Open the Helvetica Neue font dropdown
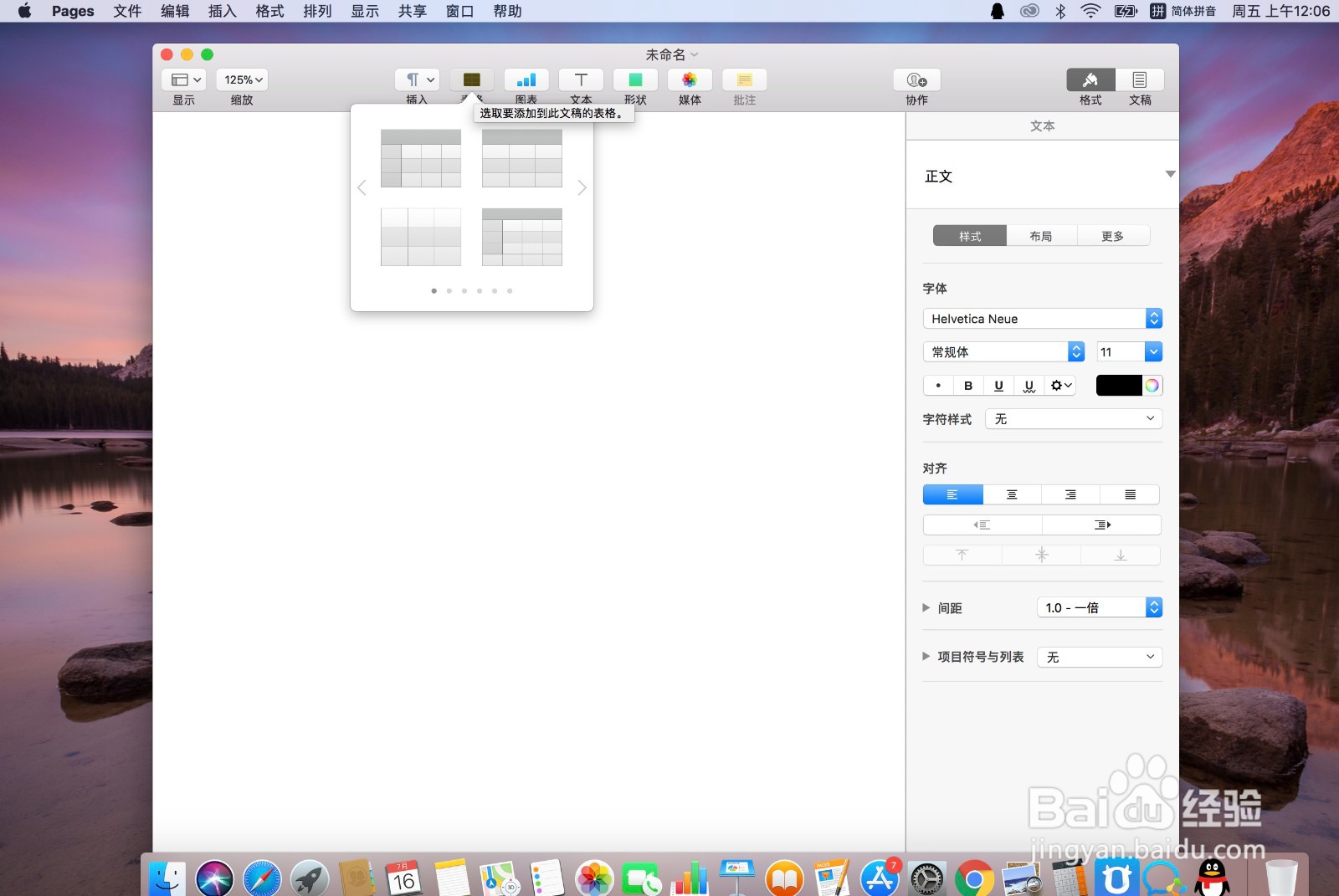 click(x=1043, y=319)
